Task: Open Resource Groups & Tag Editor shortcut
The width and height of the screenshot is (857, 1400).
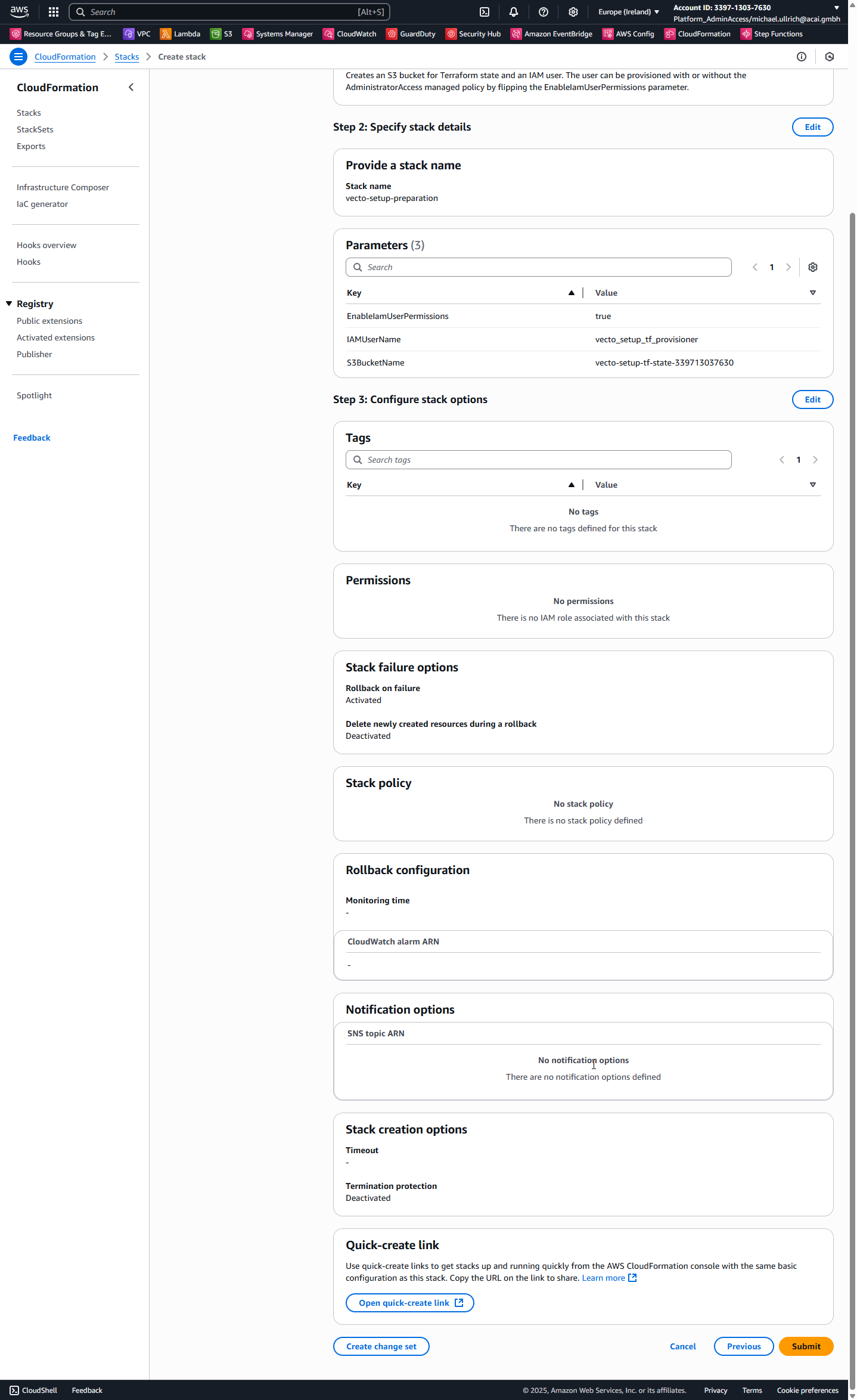Action: pyautogui.click(x=61, y=34)
